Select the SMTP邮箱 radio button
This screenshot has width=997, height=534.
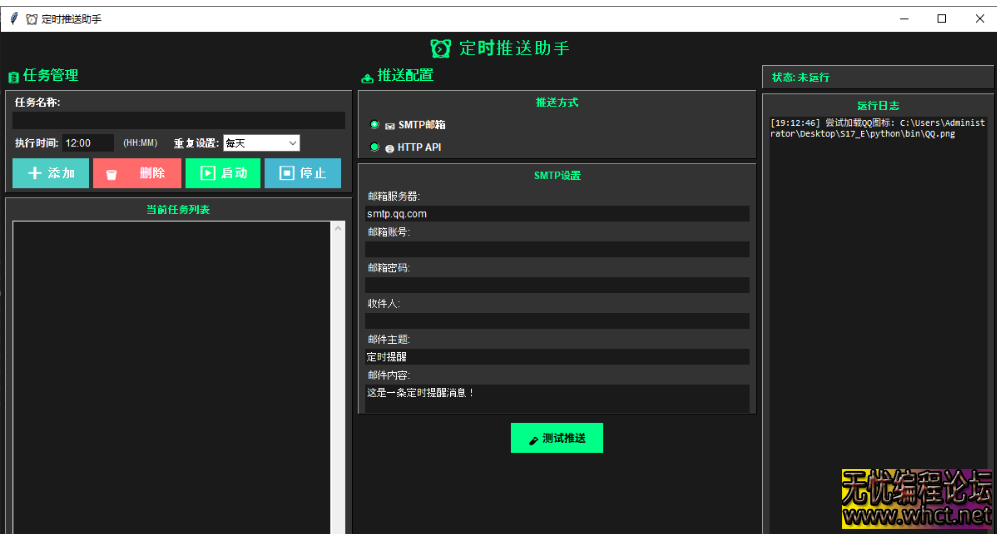point(375,125)
